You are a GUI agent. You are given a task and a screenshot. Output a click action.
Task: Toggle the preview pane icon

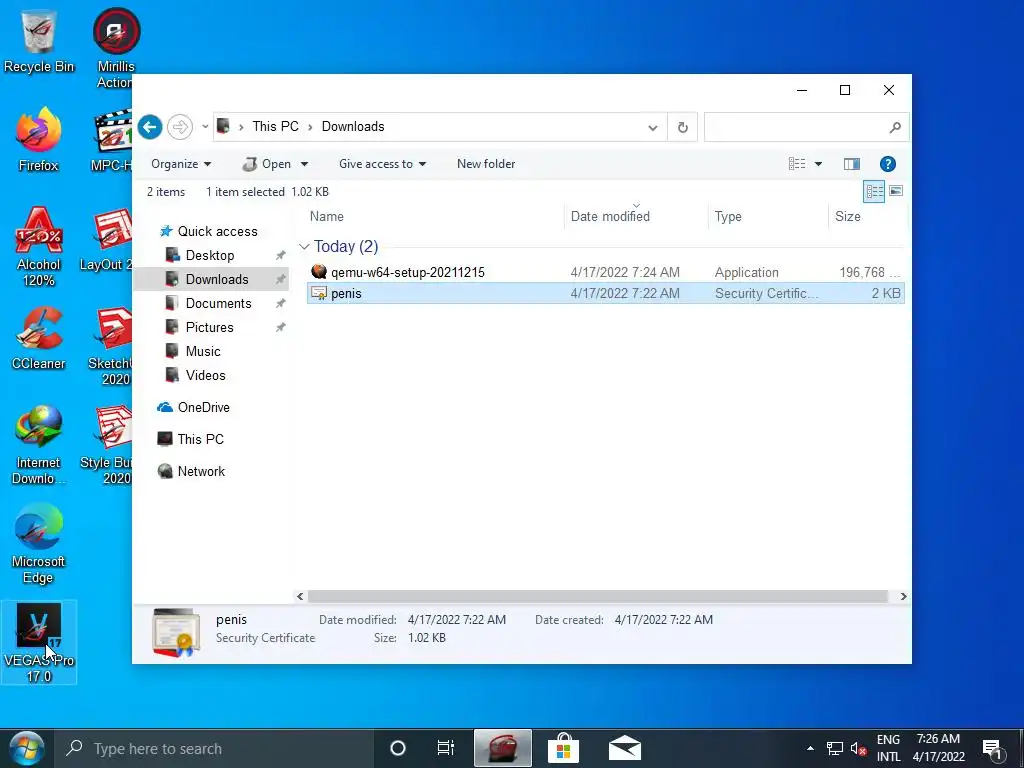click(852, 164)
